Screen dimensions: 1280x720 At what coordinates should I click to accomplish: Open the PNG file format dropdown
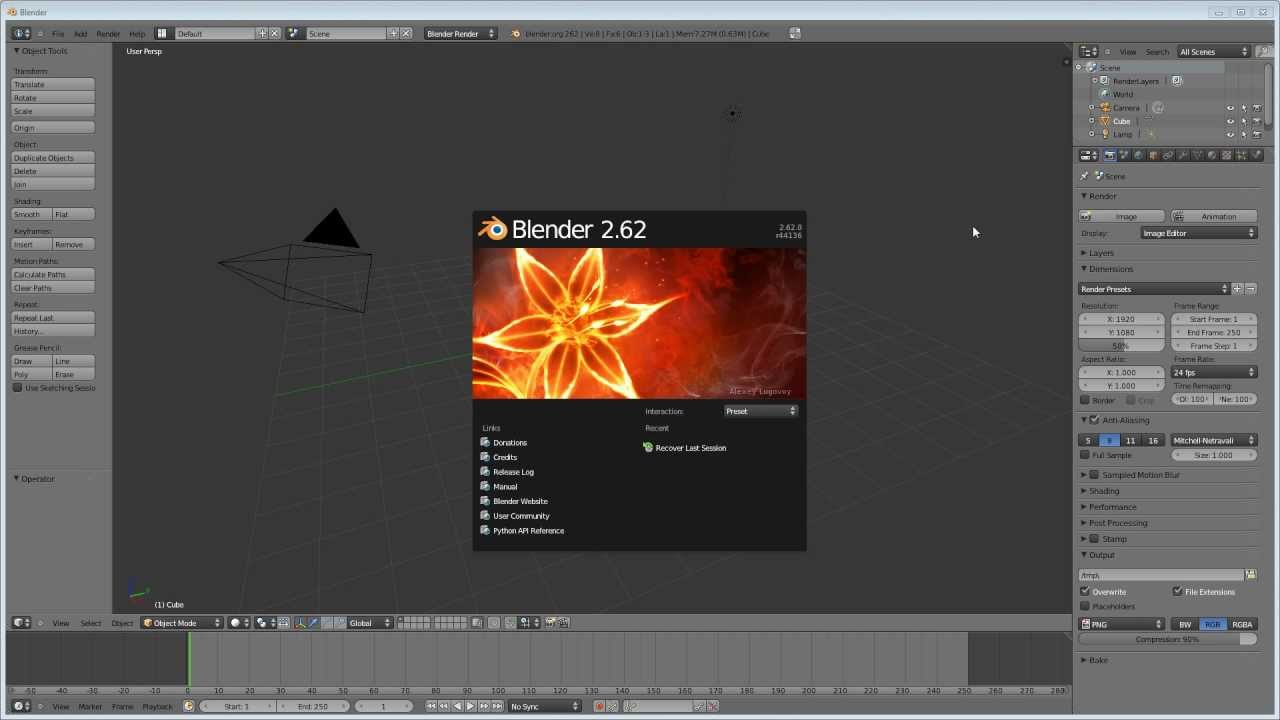click(x=1121, y=624)
